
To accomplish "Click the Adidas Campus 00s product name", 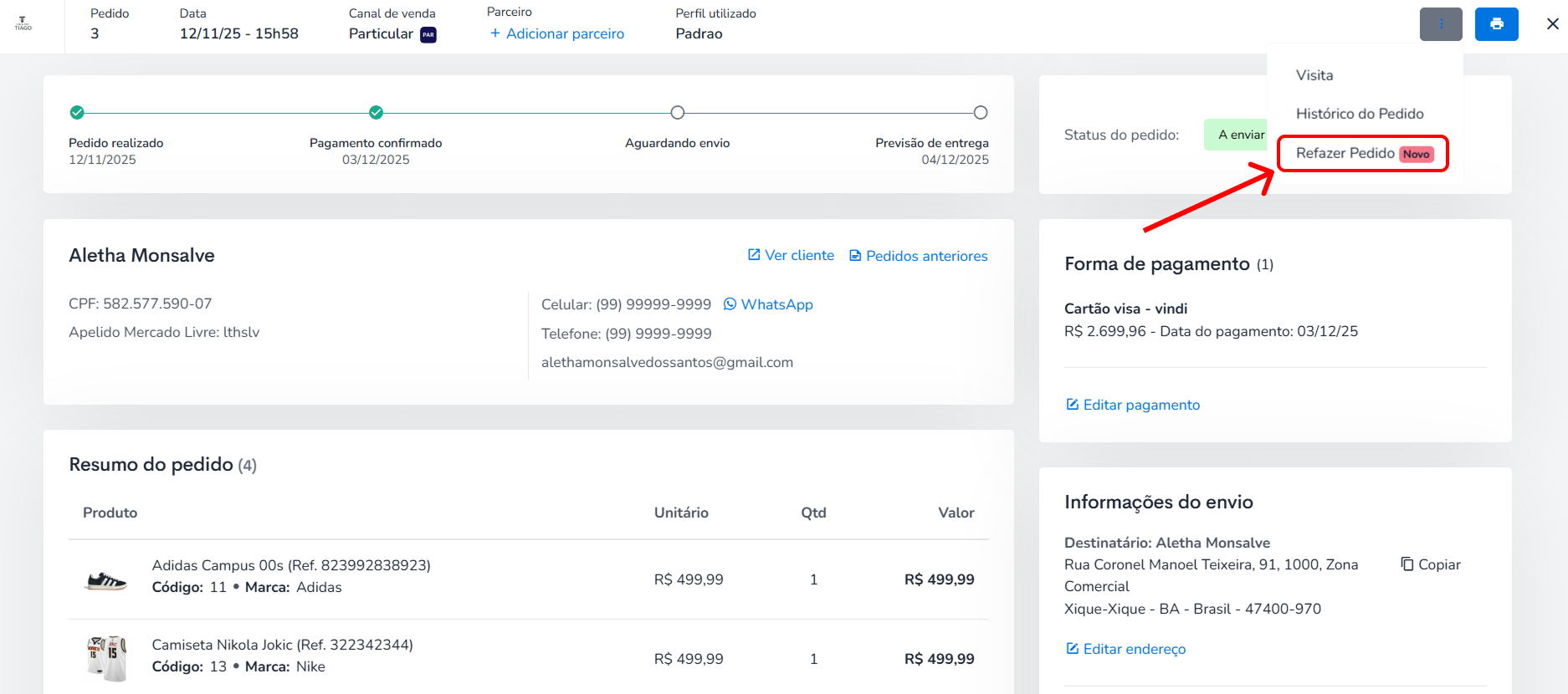I will click(291, 565).
